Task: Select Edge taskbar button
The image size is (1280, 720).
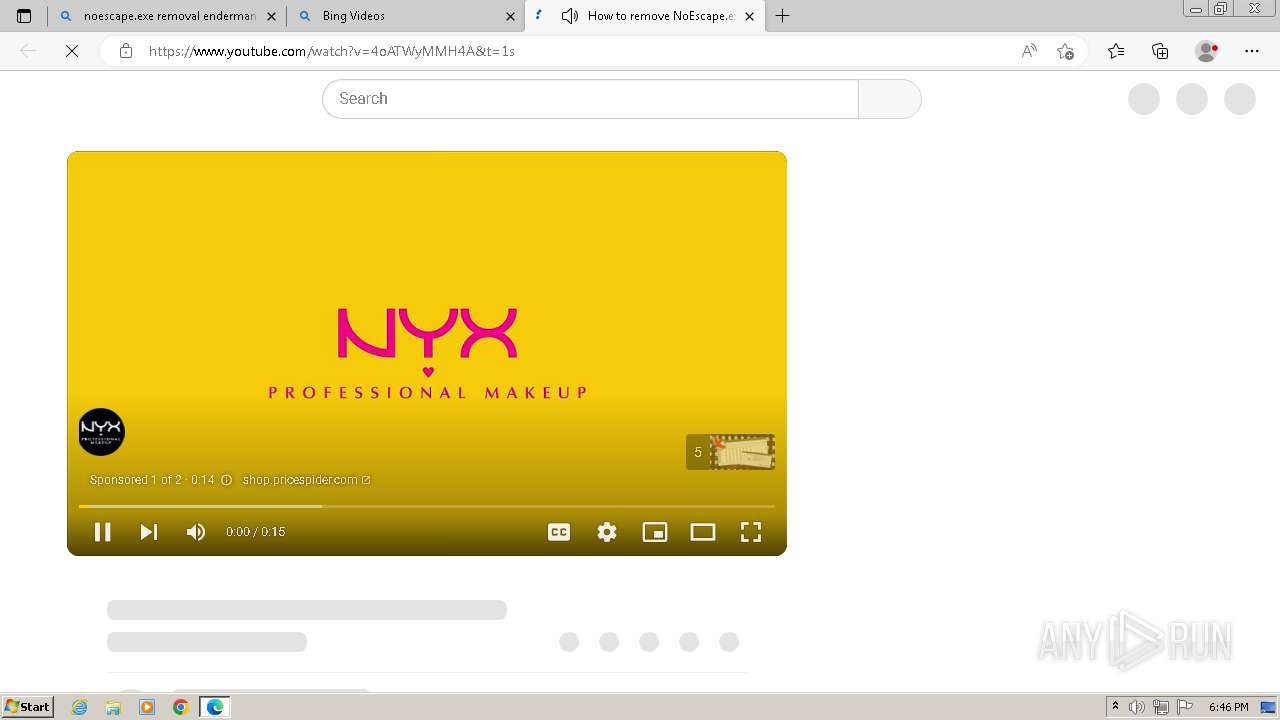Action: point(214,707)
